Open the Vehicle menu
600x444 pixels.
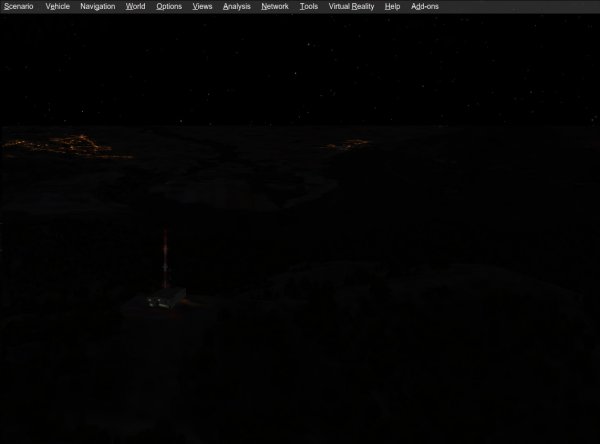point(57,7)
